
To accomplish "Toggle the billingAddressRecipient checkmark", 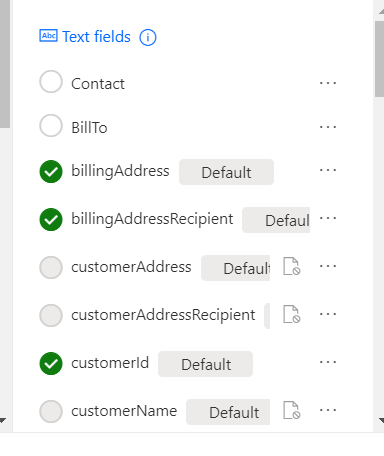I will pos(51,219).
